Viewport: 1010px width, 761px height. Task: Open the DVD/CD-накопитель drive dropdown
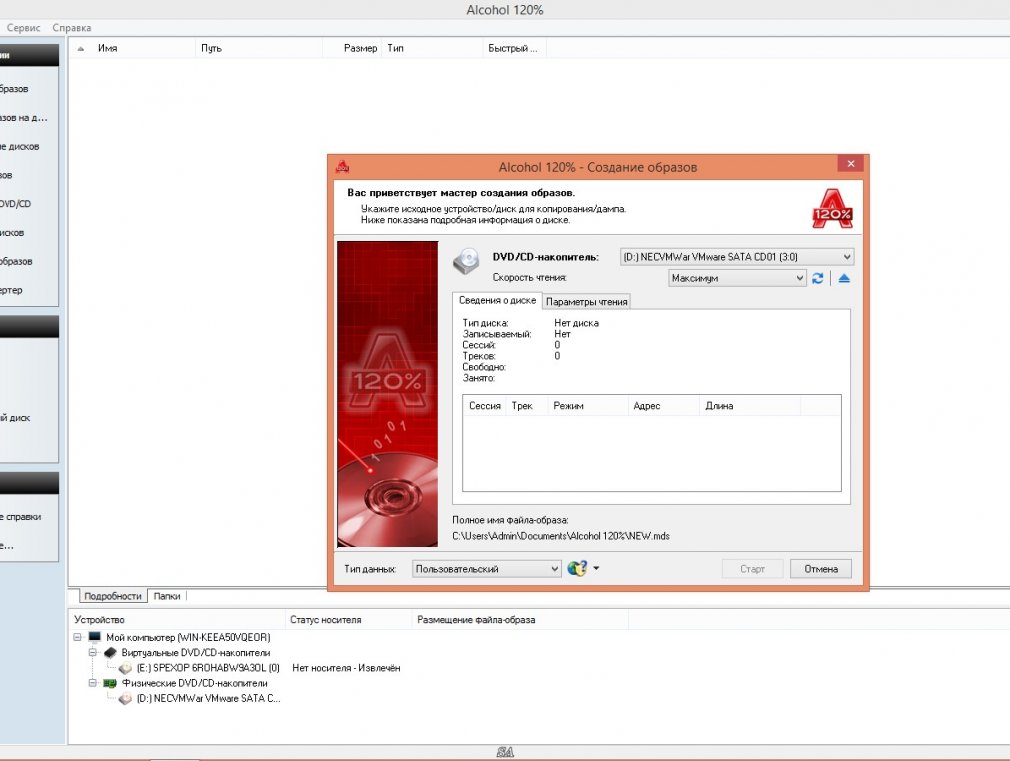point(737,256)
